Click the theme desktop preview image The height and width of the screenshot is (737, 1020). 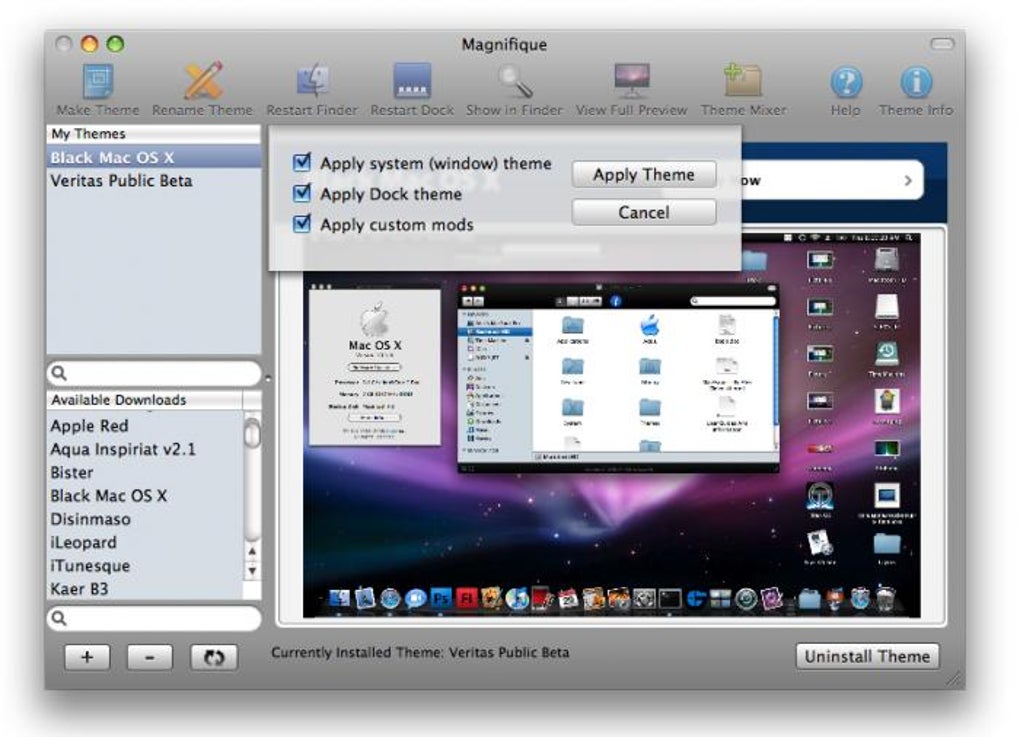tap(611, 426)
